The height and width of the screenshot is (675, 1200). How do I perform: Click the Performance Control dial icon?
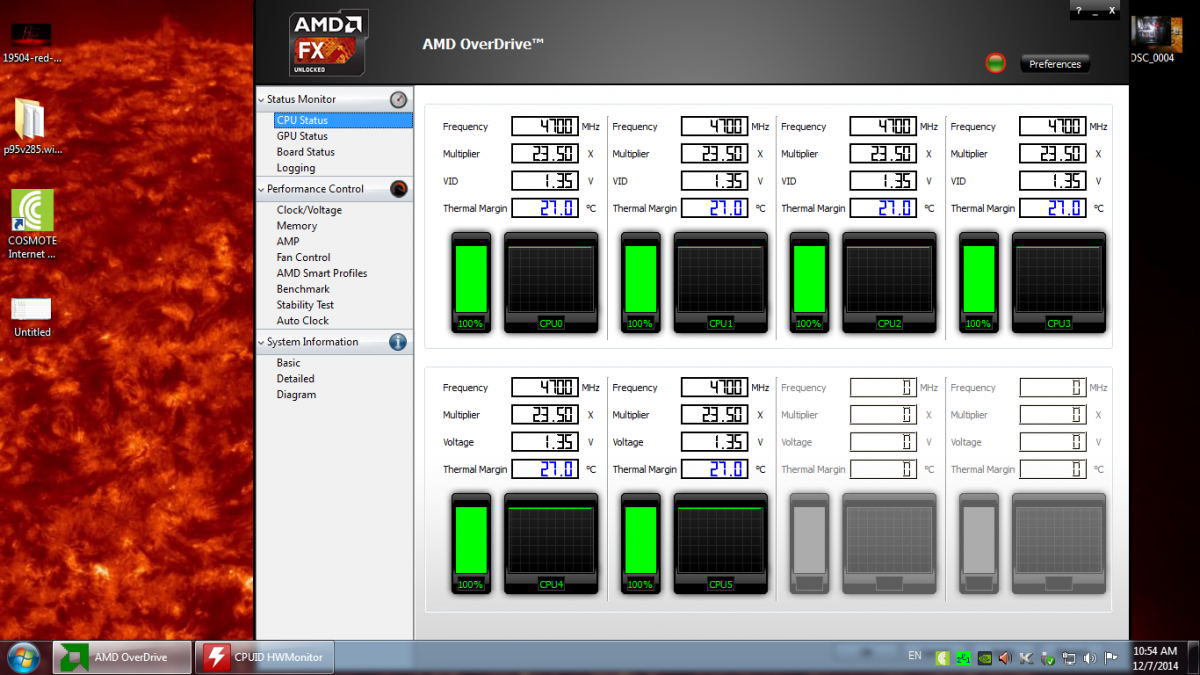[x=399, y=189]
